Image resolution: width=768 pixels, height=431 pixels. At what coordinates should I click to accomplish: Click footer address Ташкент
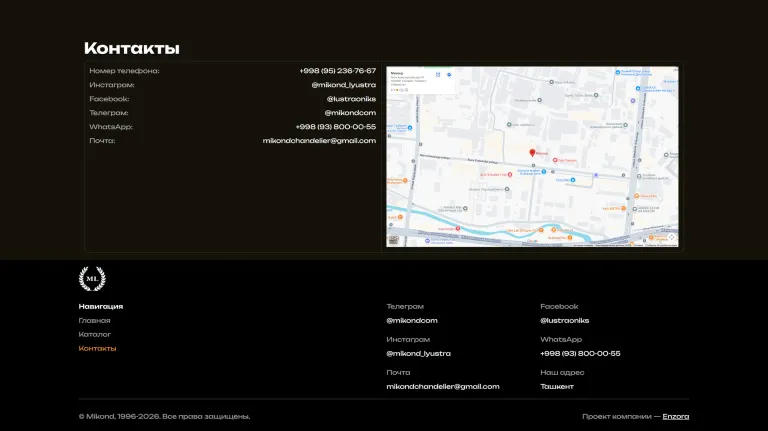pos(557,386)
